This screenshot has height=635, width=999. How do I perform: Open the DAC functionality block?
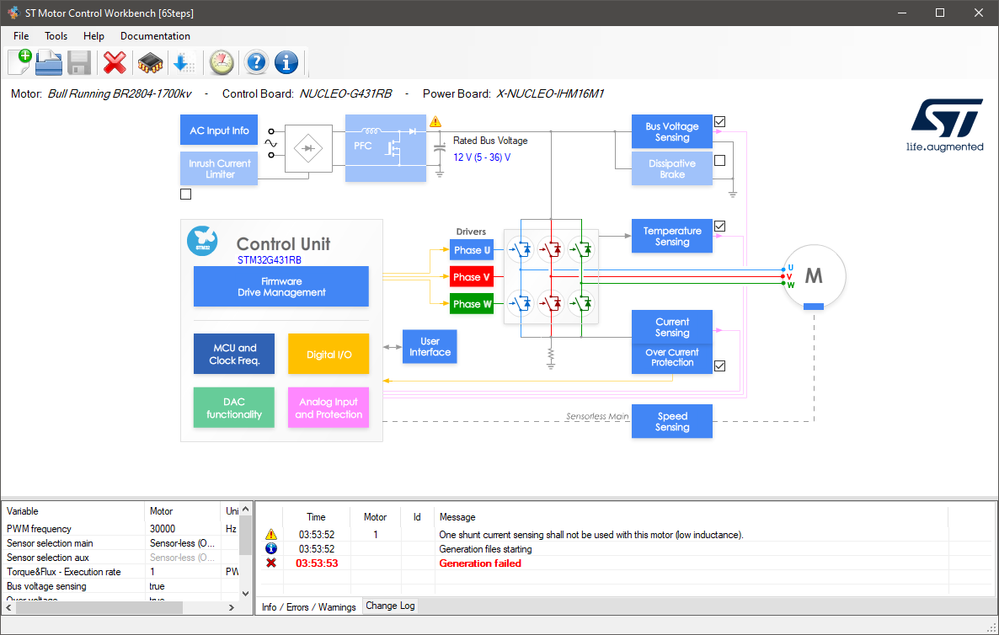234,408
